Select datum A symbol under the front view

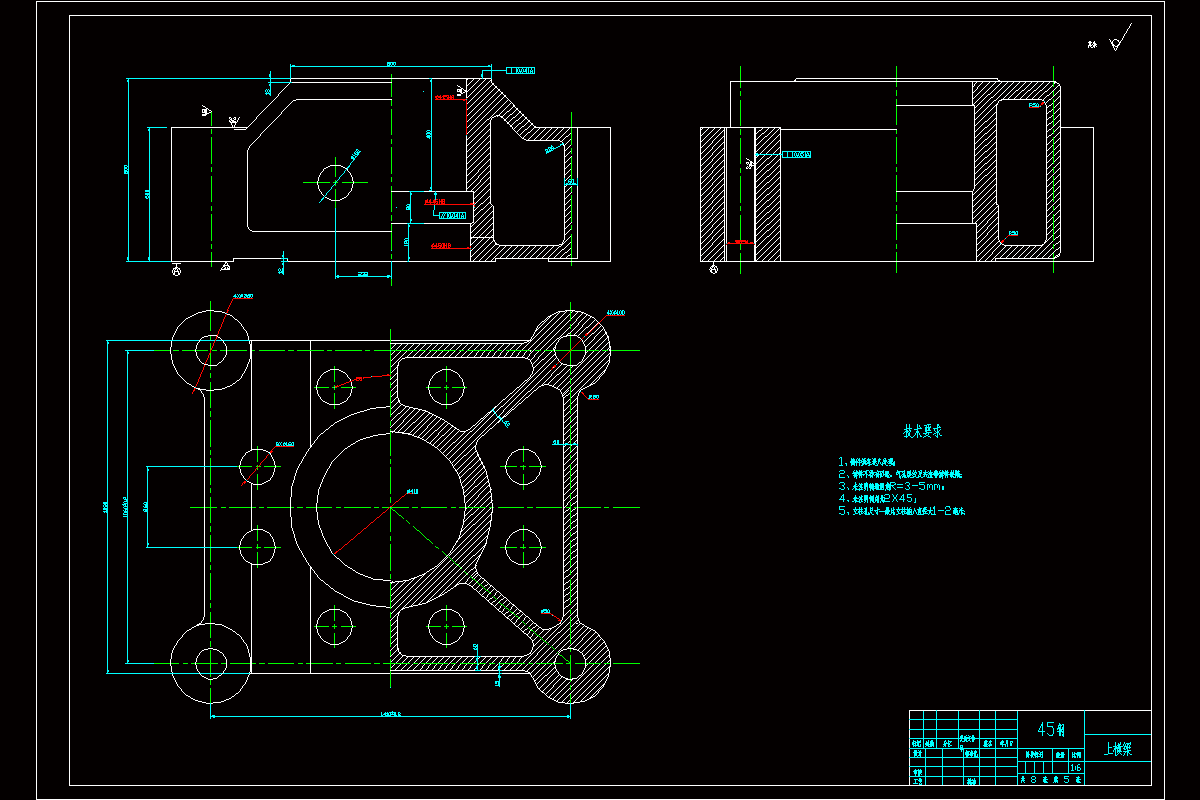(x=177, y=269)
